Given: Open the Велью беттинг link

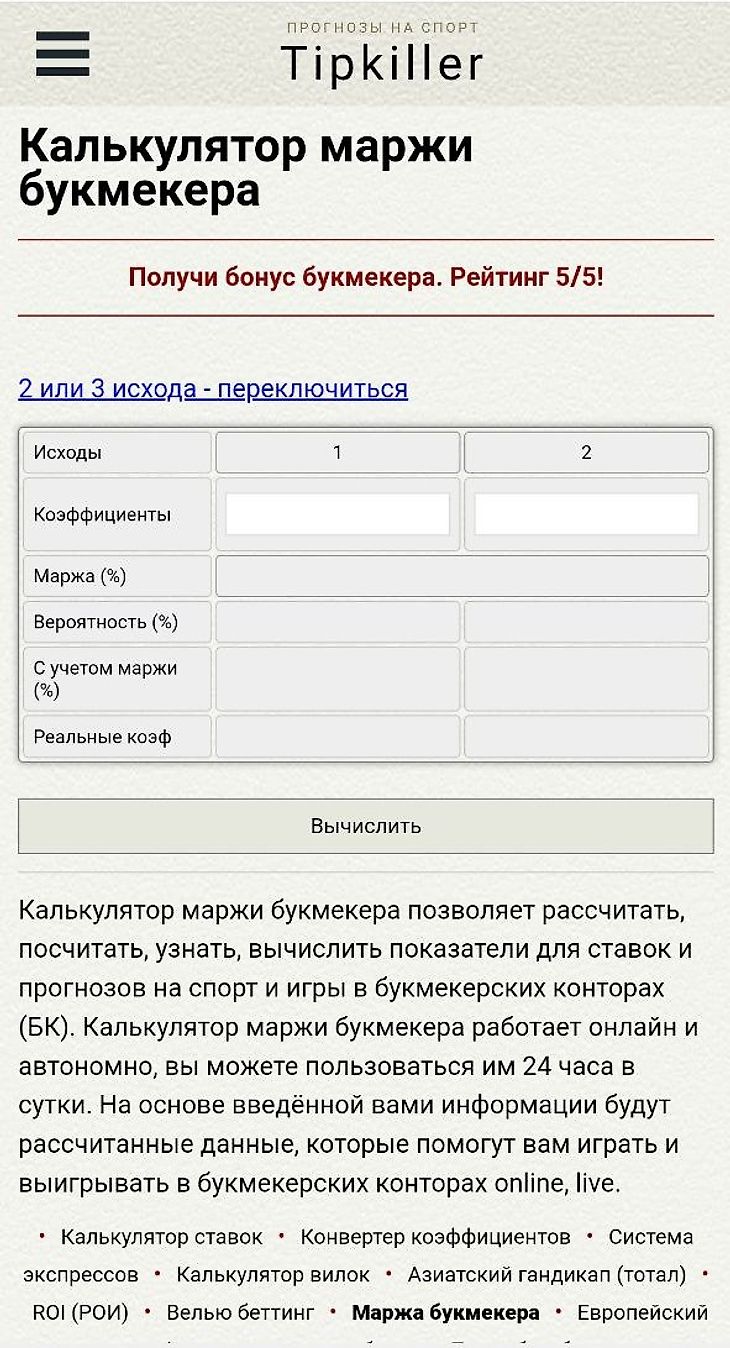Looking at the screenshot, I should 240,1312.
